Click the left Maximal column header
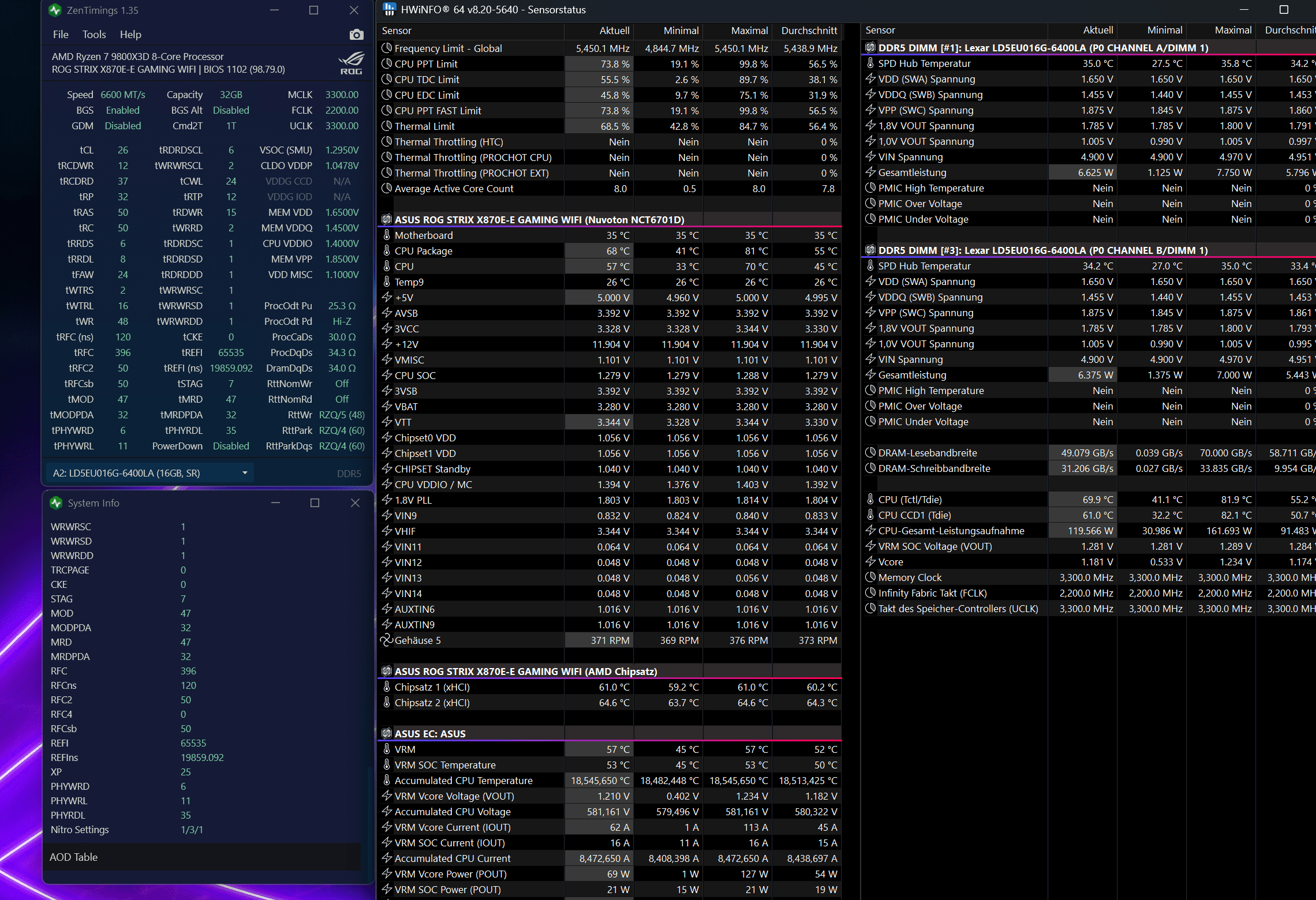Viewport: 1316px width, 900px height. point(737,31)
